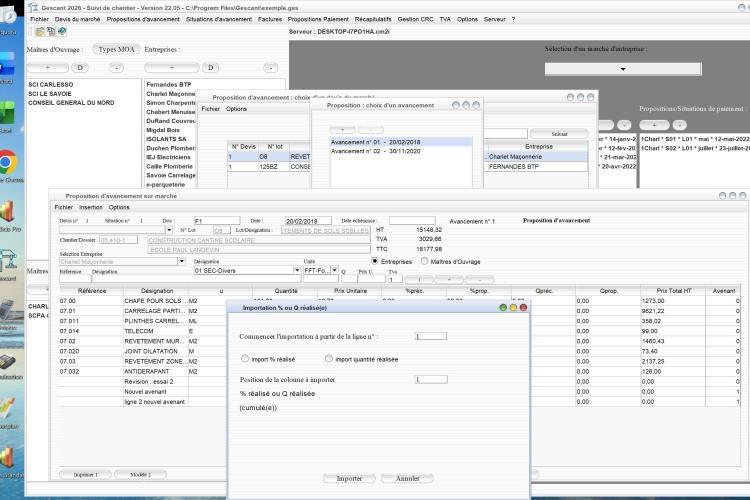
Task: Select SCI LE SAVOIE in Maîtres d'Ouvrage list
Action: tap(50, 93)
